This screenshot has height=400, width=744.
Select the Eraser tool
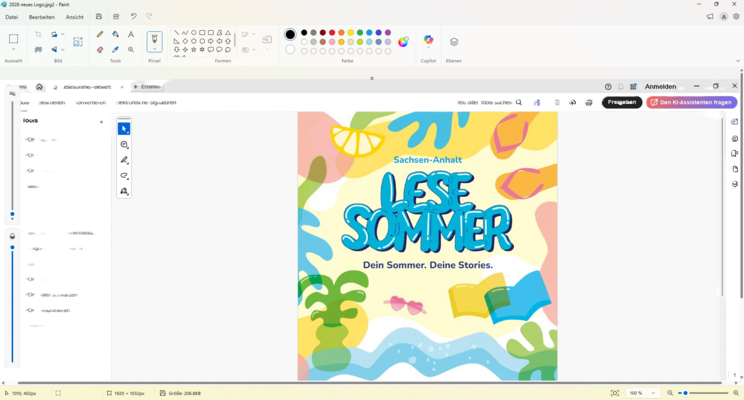(100, 49)
